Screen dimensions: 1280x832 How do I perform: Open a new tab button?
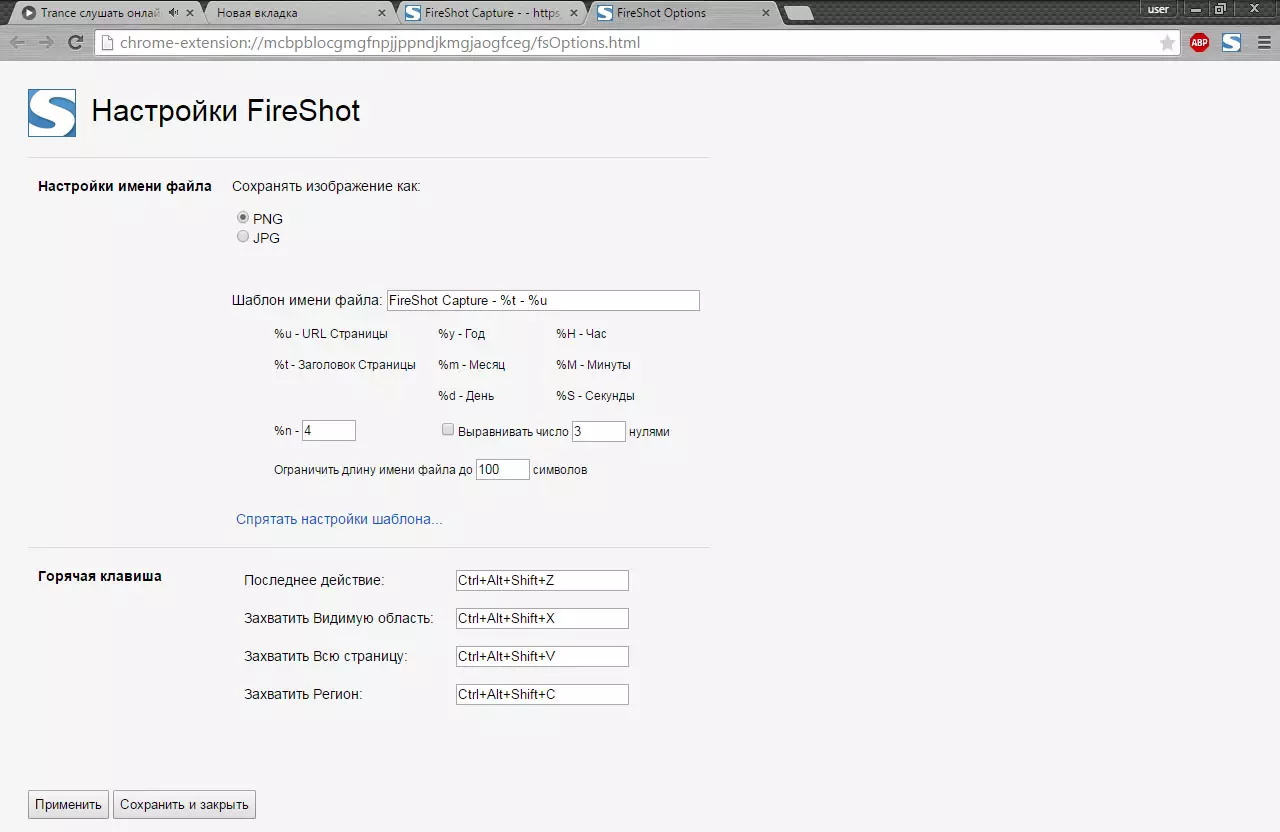[x=798, y=13]
